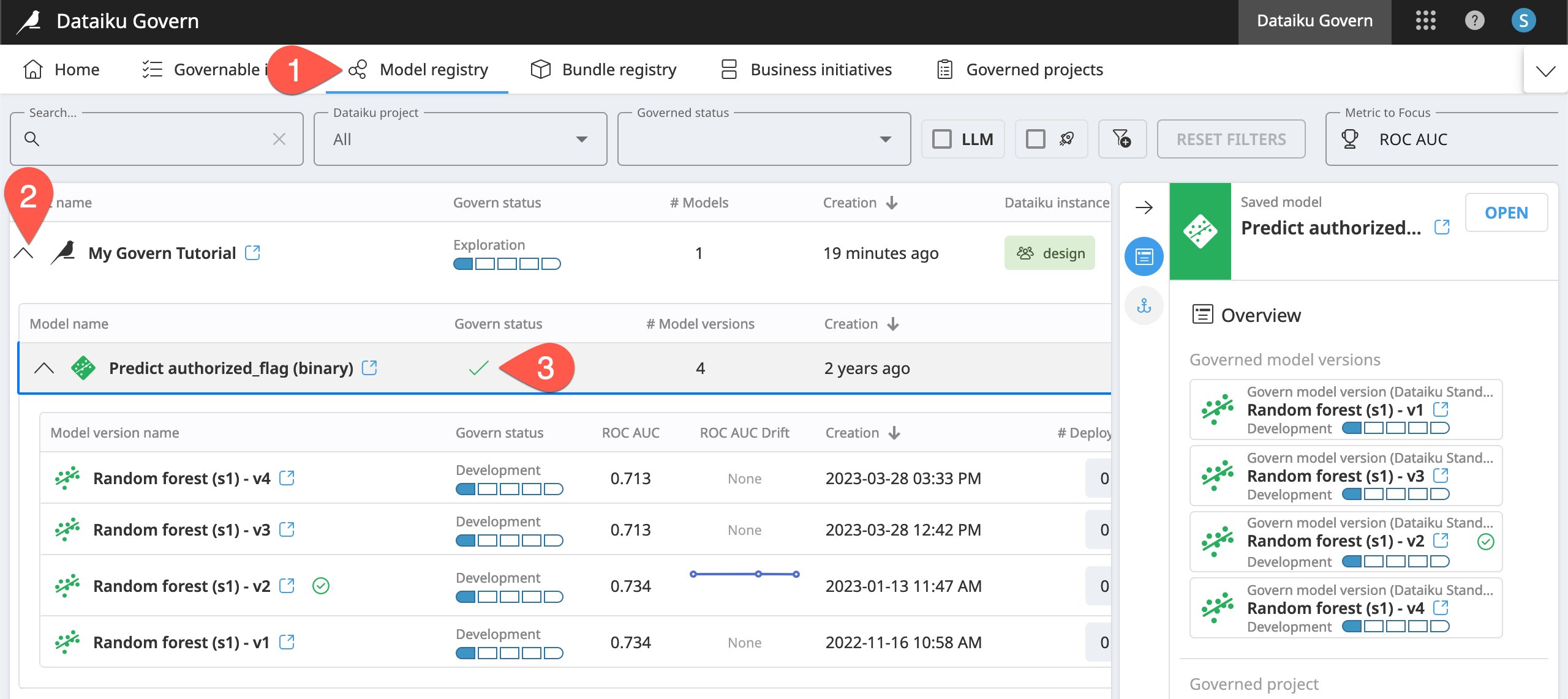
Task: Open Random forest (s1) - v4 card in Overview
Action: point(1346,608)
